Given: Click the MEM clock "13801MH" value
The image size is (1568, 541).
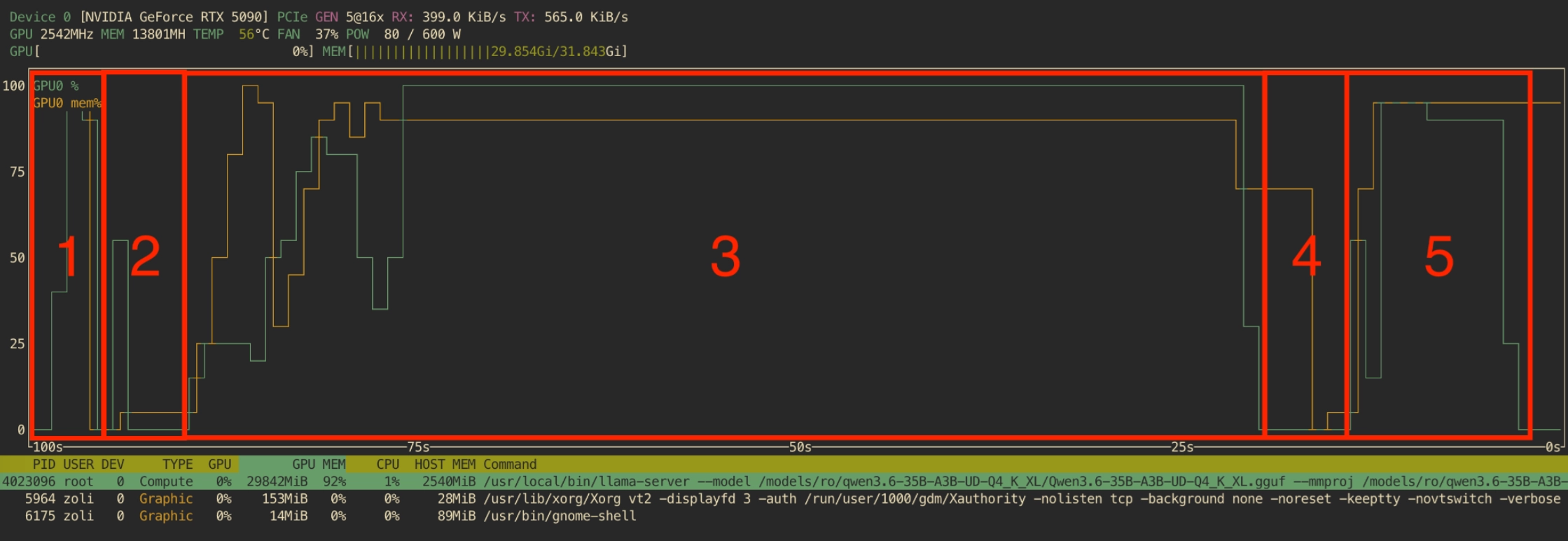Looking at the screenshot, I should [158, 34].
